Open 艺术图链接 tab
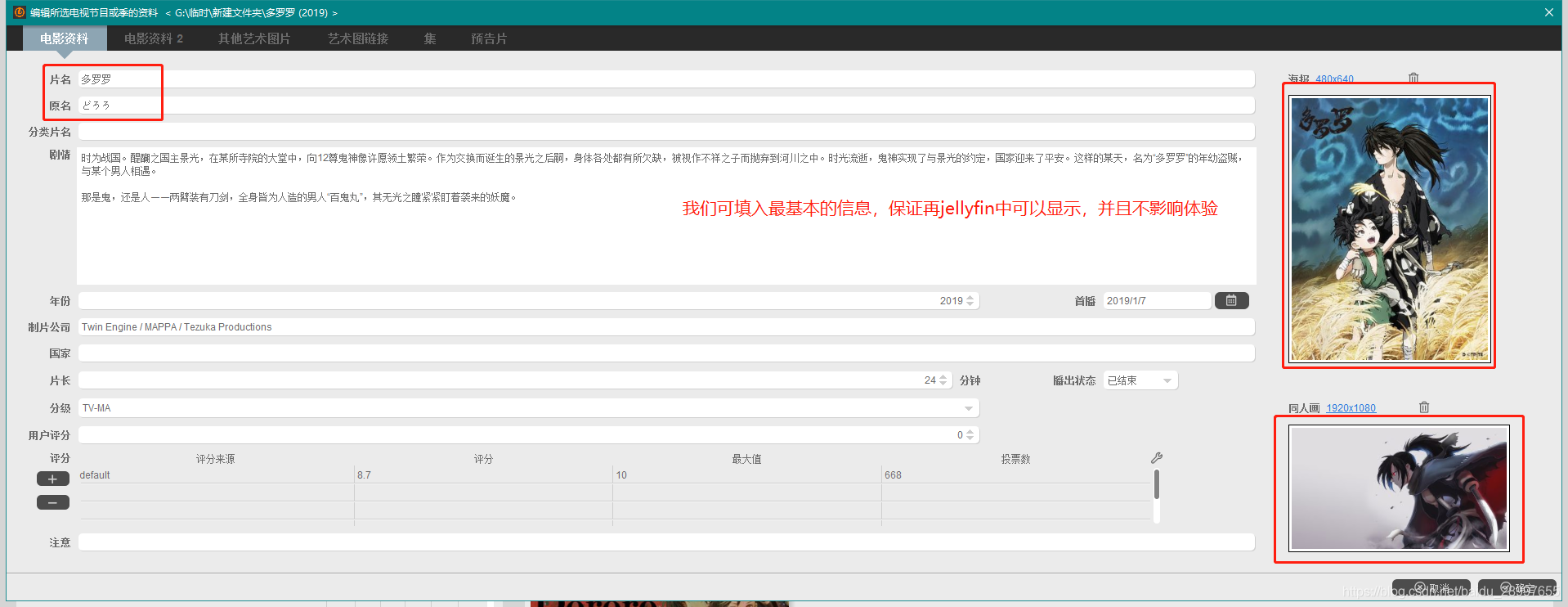1568x607 pixels. [x=358, y=38]
